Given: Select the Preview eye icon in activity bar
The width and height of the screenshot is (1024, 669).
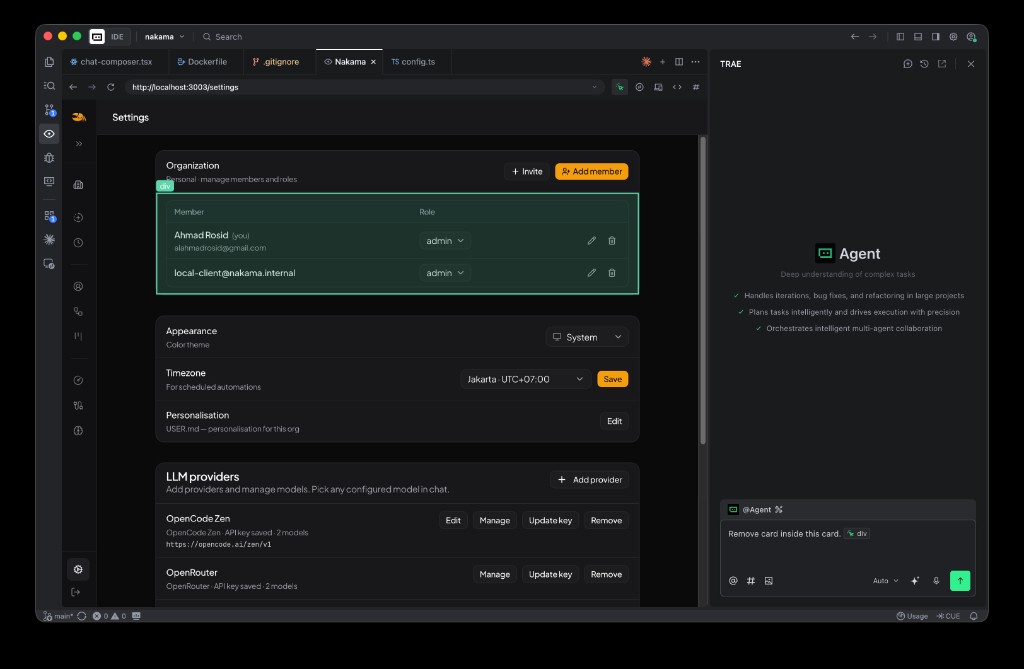Looking at the screenshot, I should coord(49,134).
